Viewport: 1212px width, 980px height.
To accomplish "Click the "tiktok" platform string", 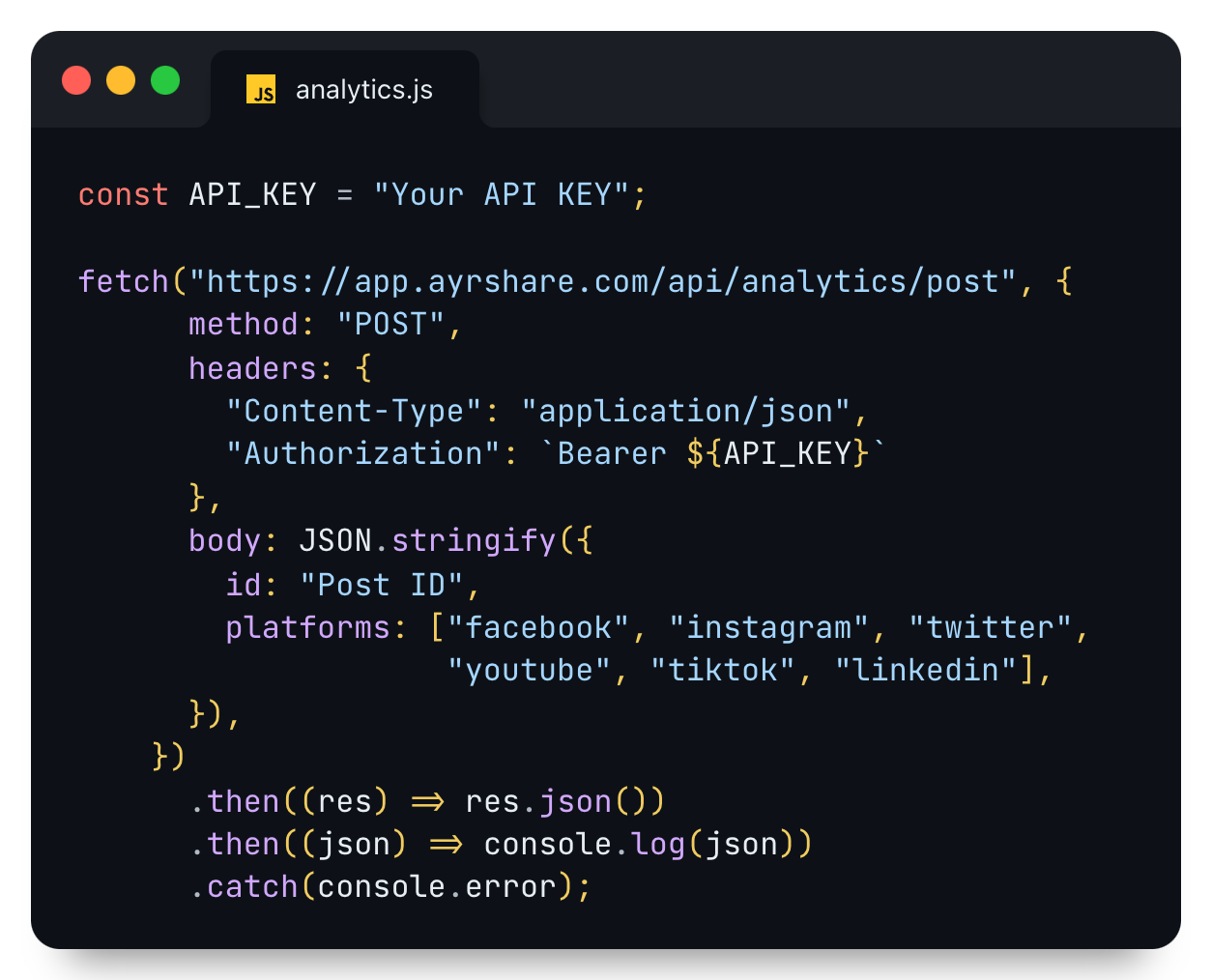I will pos(722,671).
